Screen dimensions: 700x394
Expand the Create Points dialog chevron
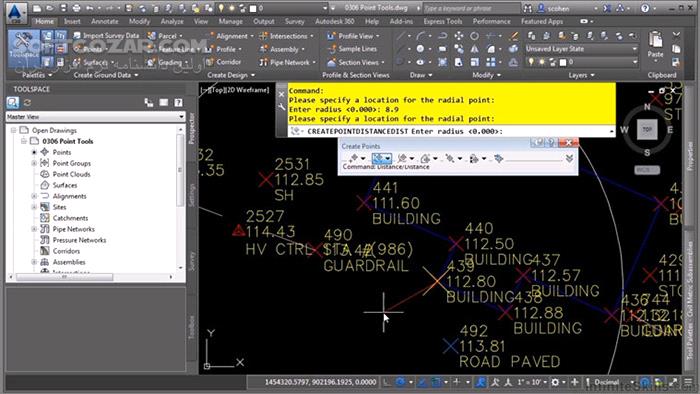click(569, 158)
